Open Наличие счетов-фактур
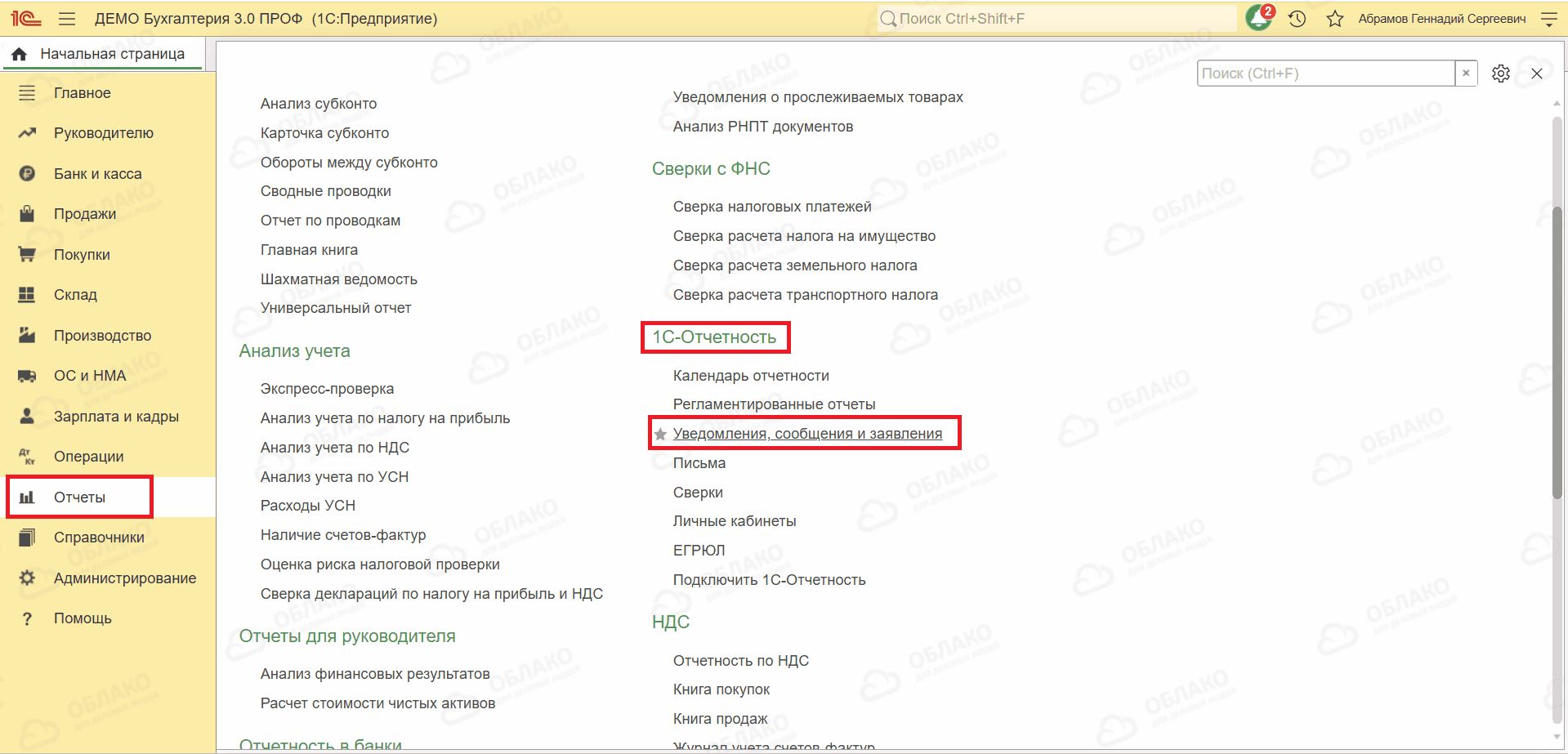 pos(343,535)
